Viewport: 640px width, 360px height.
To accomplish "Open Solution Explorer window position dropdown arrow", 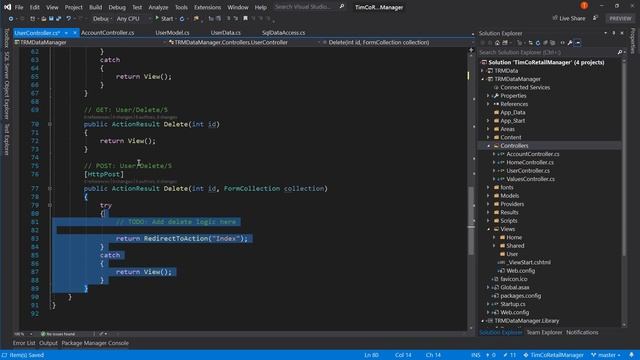I will point(605,33).
